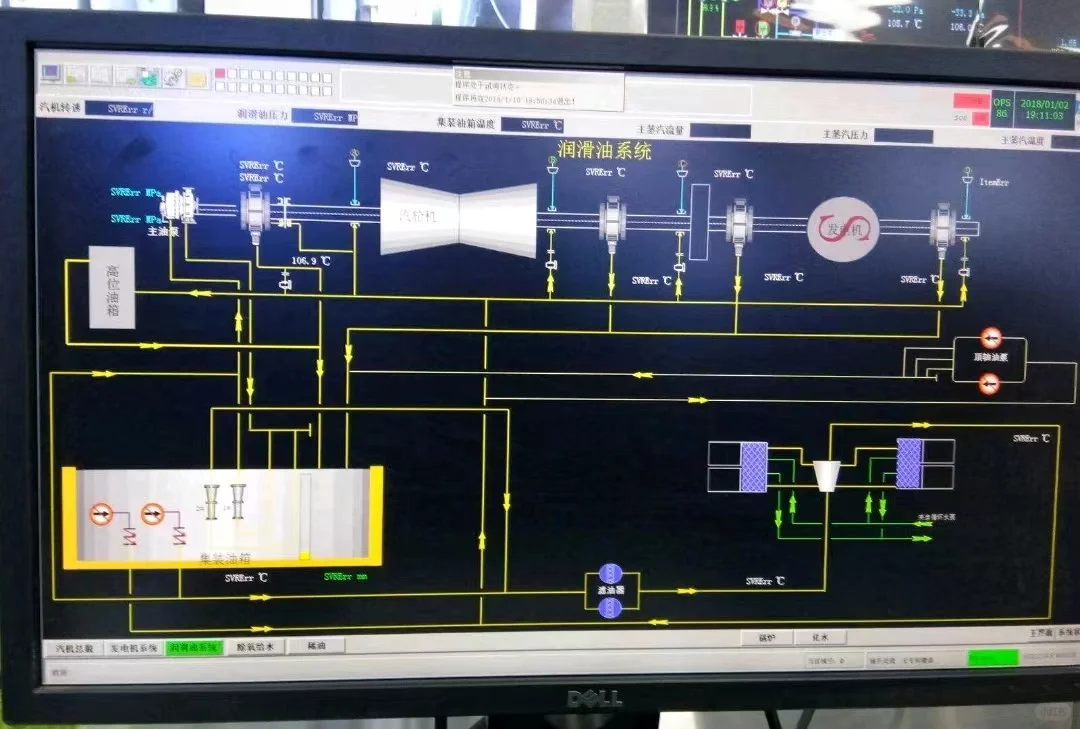This screenshot has height=729, width=1080.
Task: Switch to the 锅炉 boiler page button
Action: point(767,638)
